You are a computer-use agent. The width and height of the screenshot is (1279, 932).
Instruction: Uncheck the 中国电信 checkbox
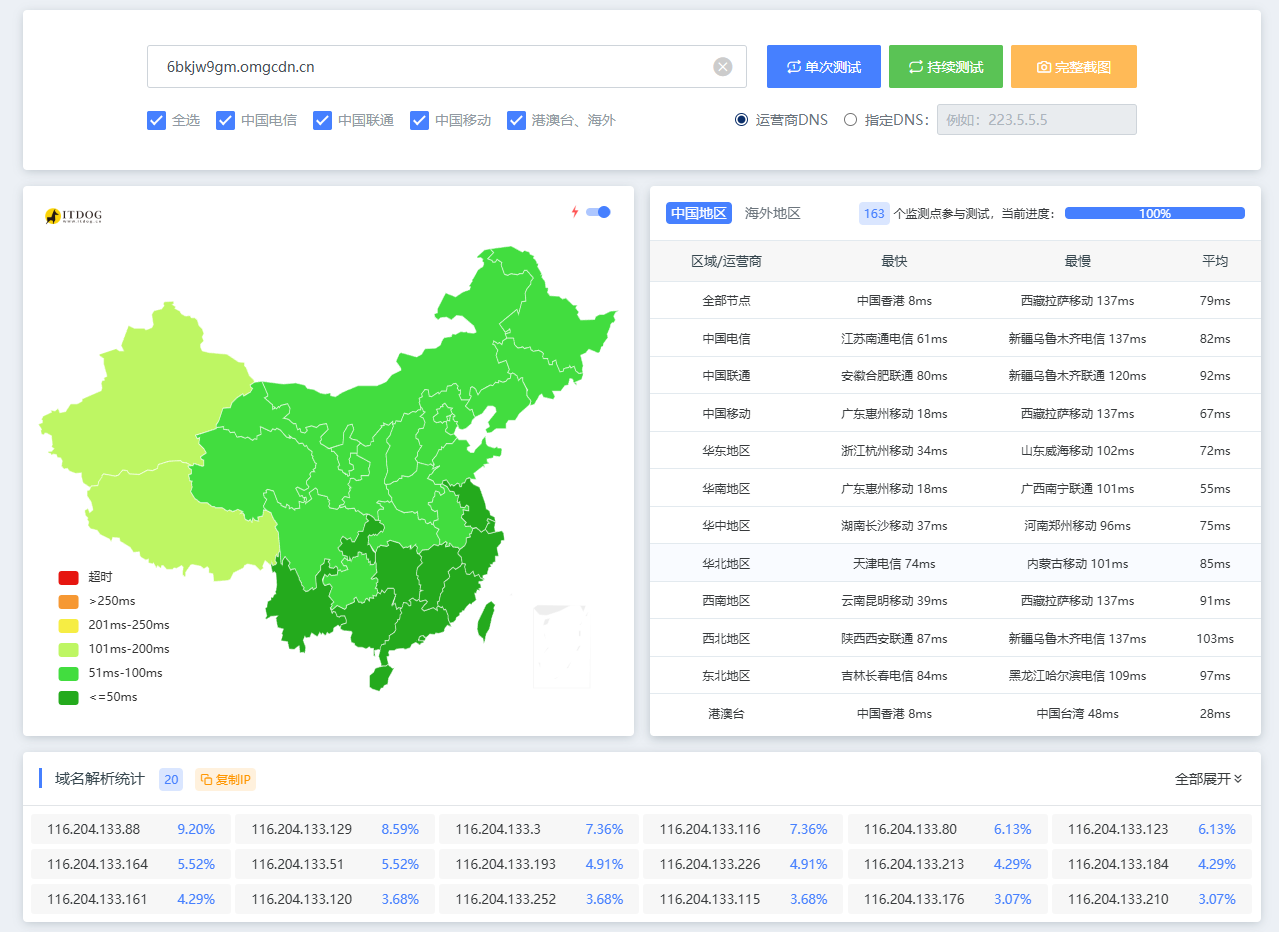[225, 120]
